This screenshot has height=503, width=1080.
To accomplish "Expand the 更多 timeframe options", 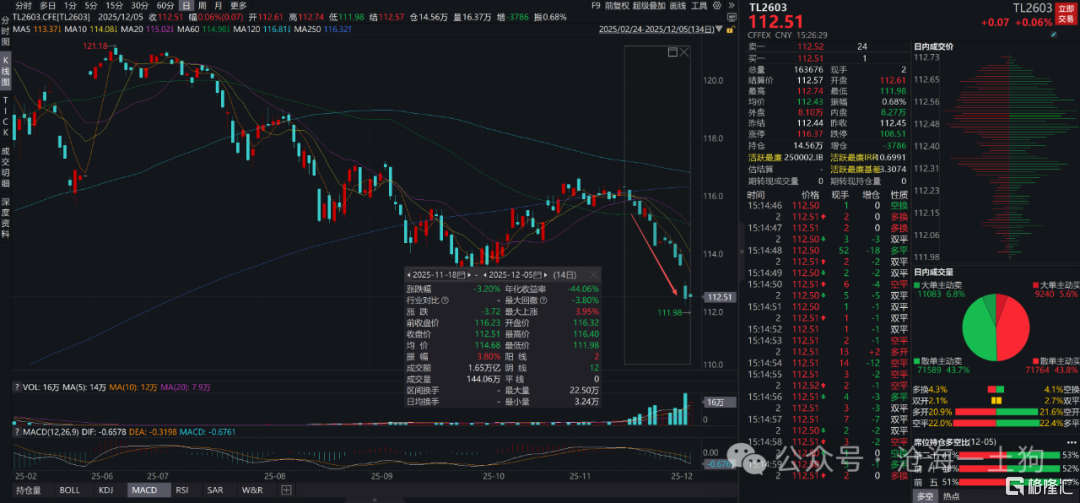I will click(238, 5).
